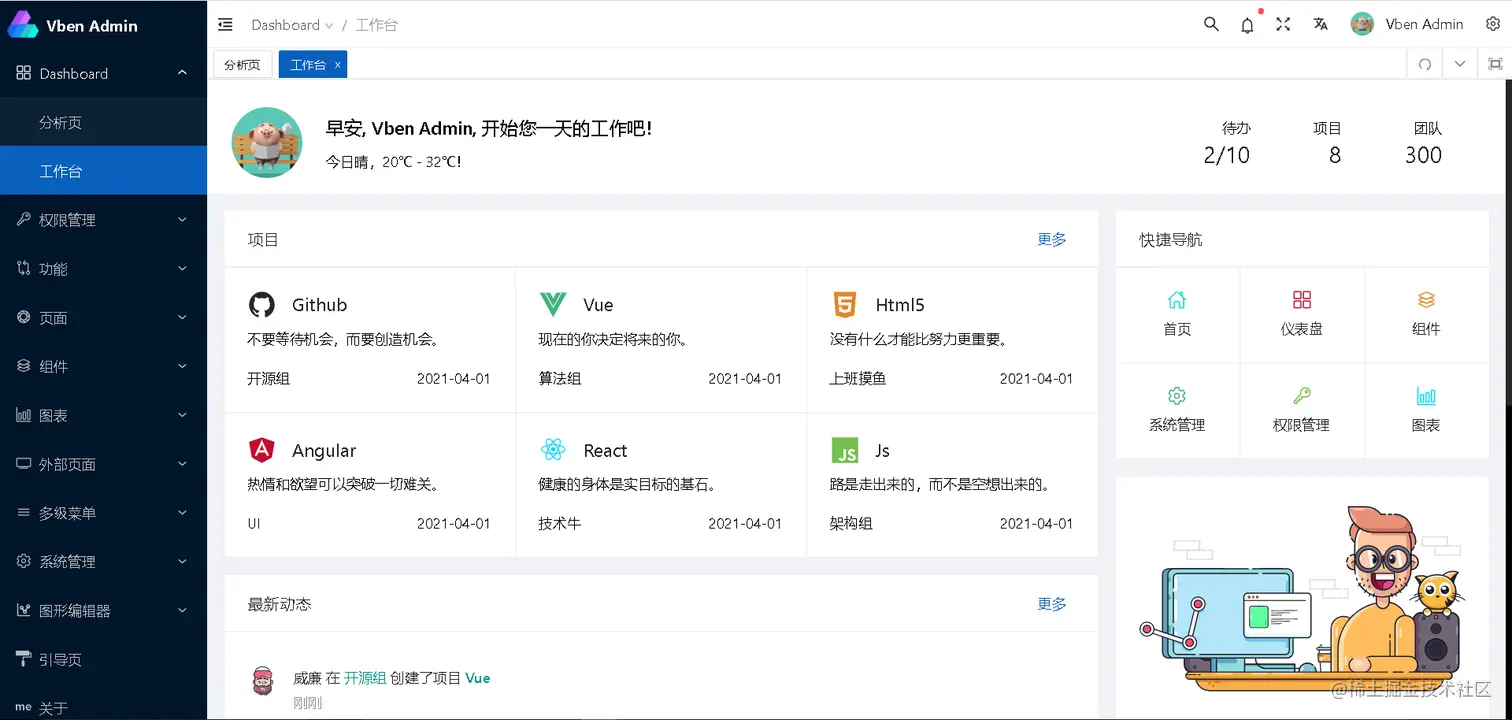The height and width of the screenshot is (720, 1512).
Task: Click 架构组 group text in Js card
Action: pyautogui.click(x=851, y=523)
